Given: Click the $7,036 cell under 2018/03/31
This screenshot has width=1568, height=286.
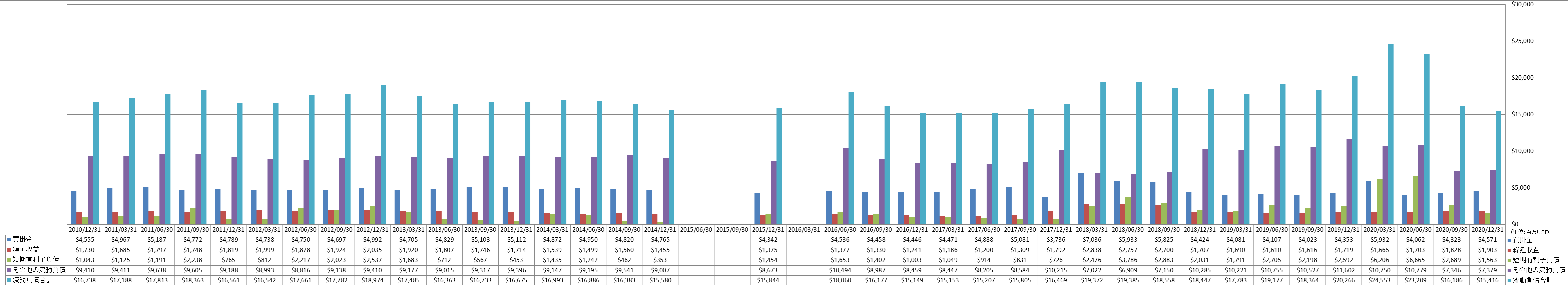Looking at the screenshot, I should 1091,240.
